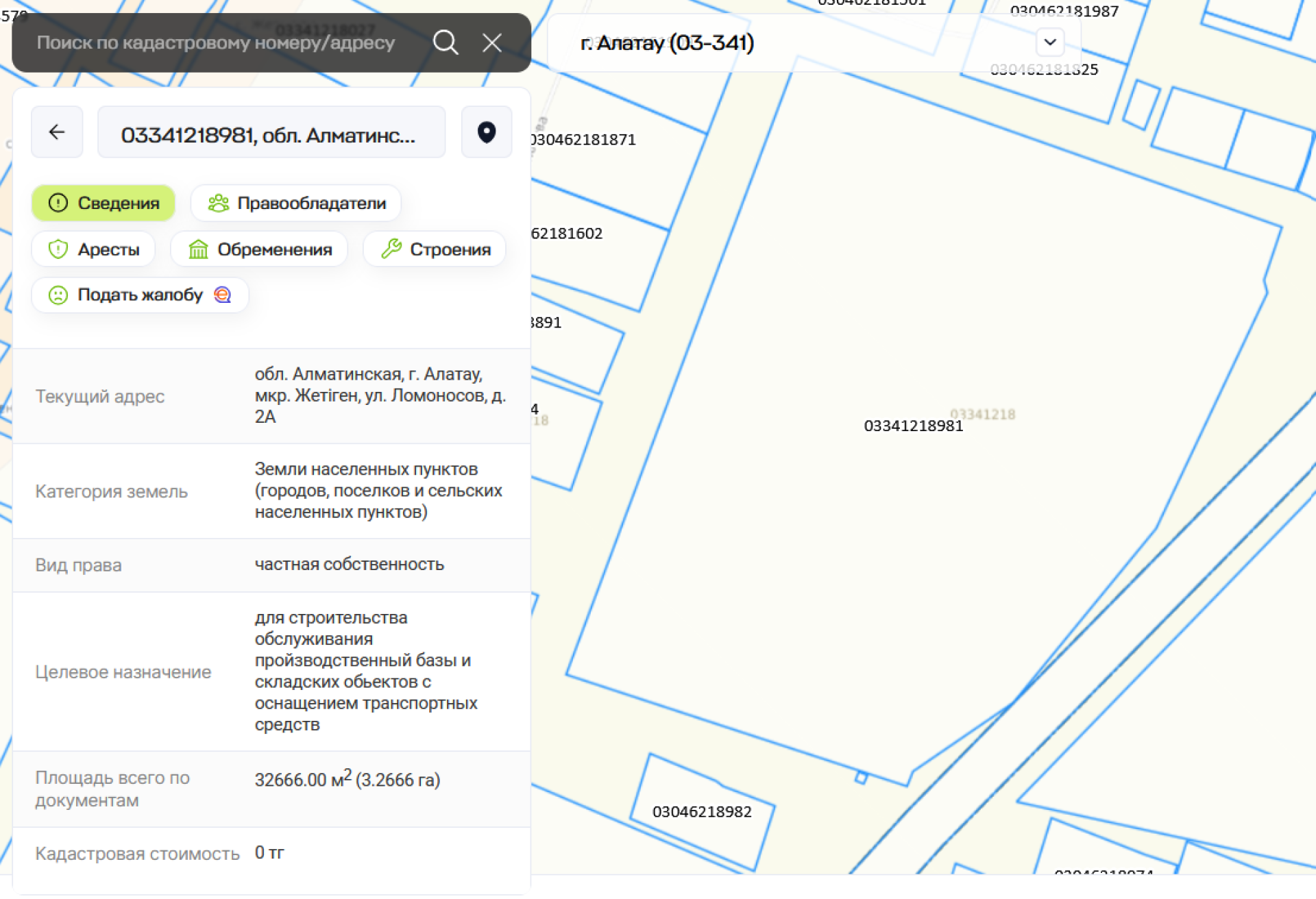This screenshot has height=899, width=1316.
Task: Click the bank icon on Обременения
Action: pyautogui.click(x=198, y=249)
